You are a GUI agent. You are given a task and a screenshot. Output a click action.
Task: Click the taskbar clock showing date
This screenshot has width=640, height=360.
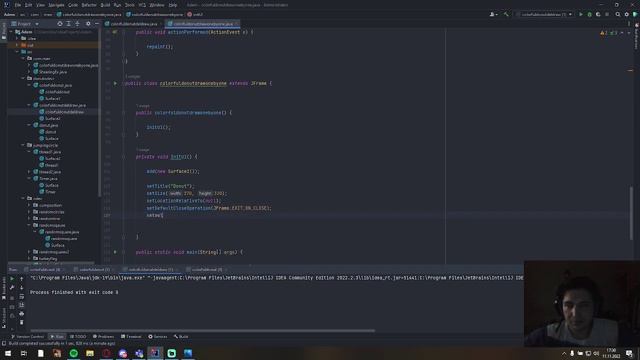point(611,353)
